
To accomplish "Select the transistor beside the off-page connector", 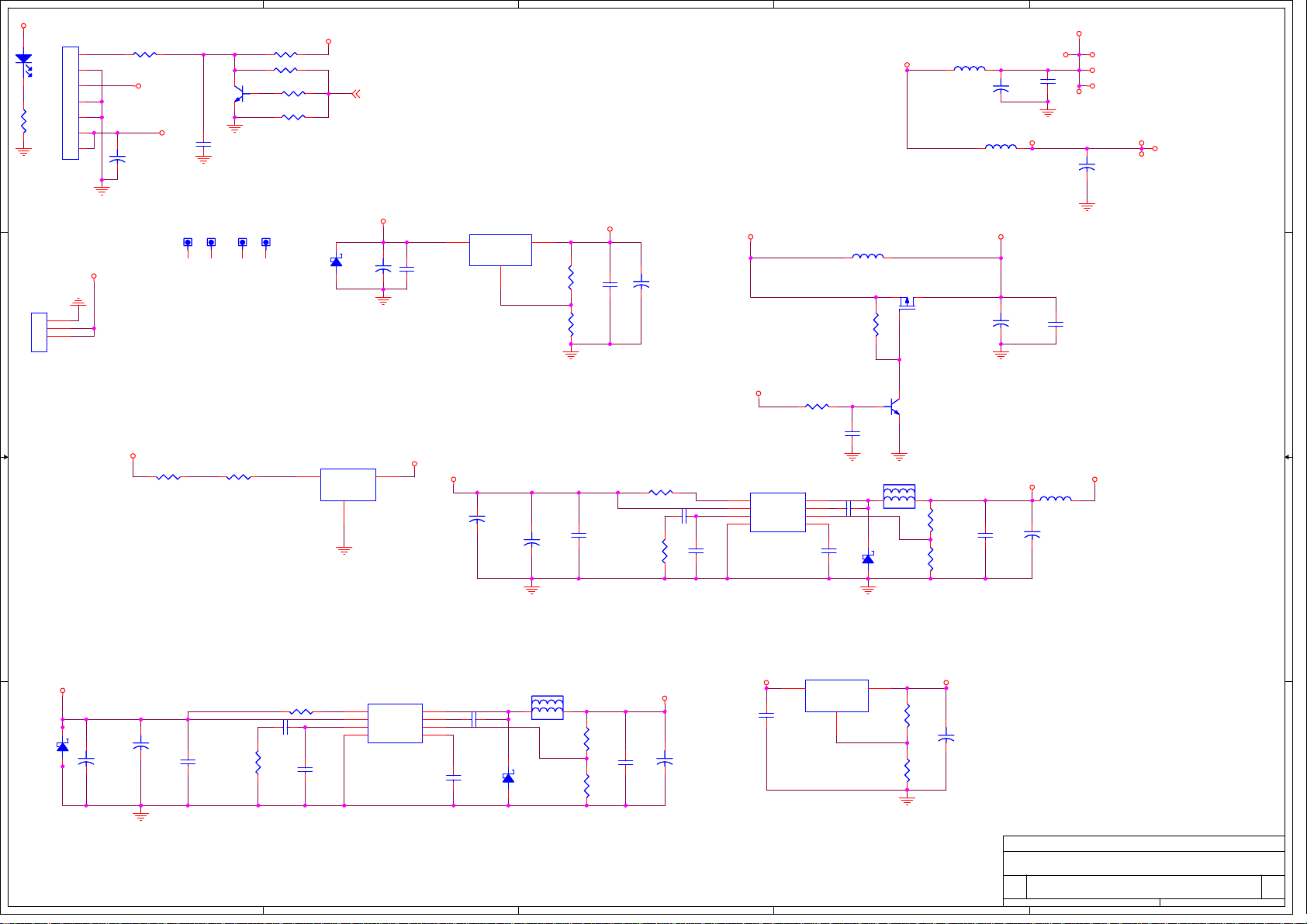I will coord(240,94).
